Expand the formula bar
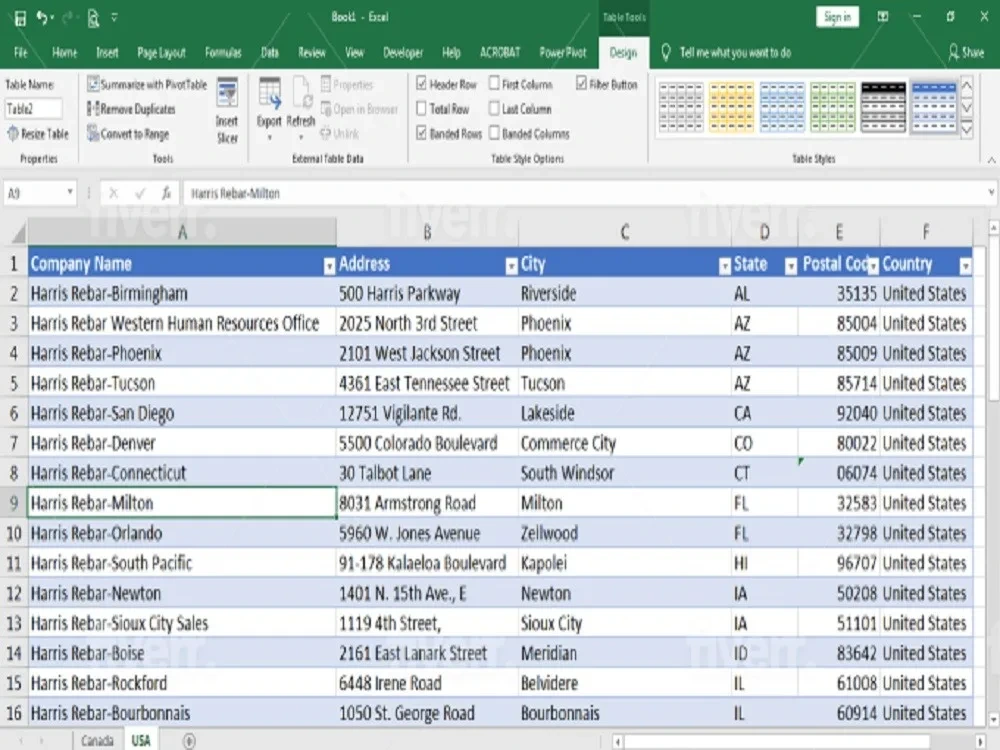This screenshot has height=750, width=1000. [x=990, y=192]
